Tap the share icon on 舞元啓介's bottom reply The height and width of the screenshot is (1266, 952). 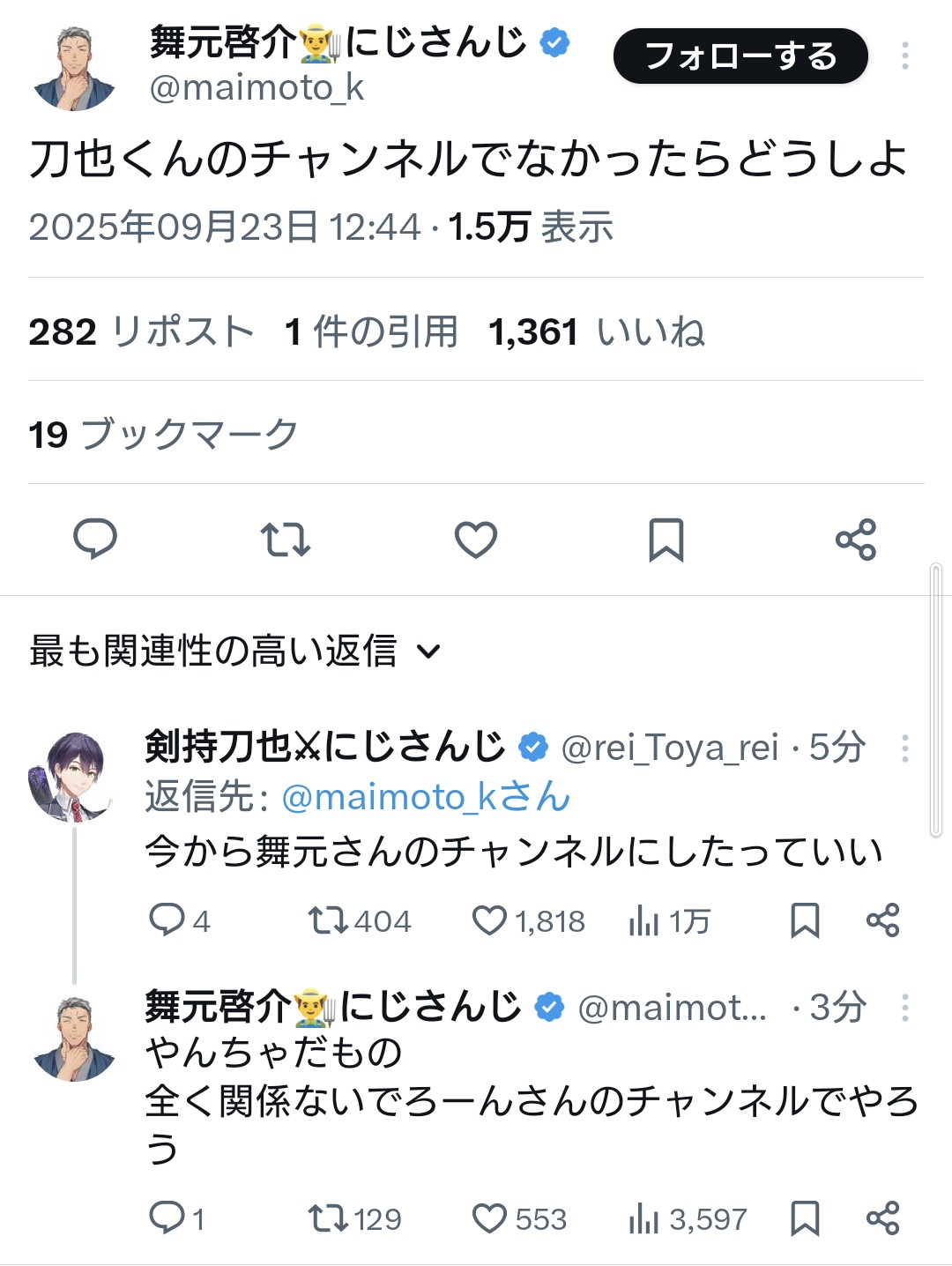[x=882, y=1218]
